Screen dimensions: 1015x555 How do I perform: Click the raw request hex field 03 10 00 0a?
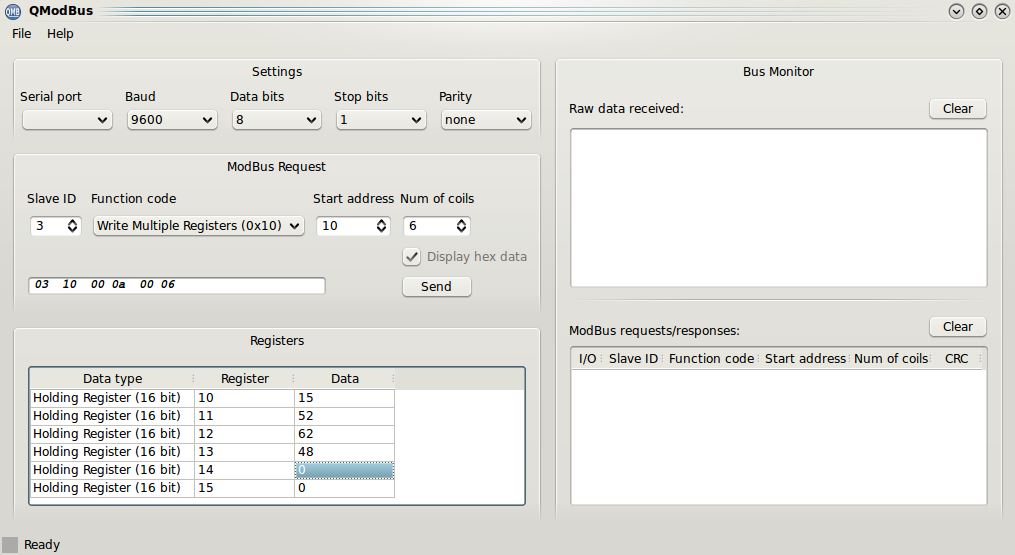(177, 285)
